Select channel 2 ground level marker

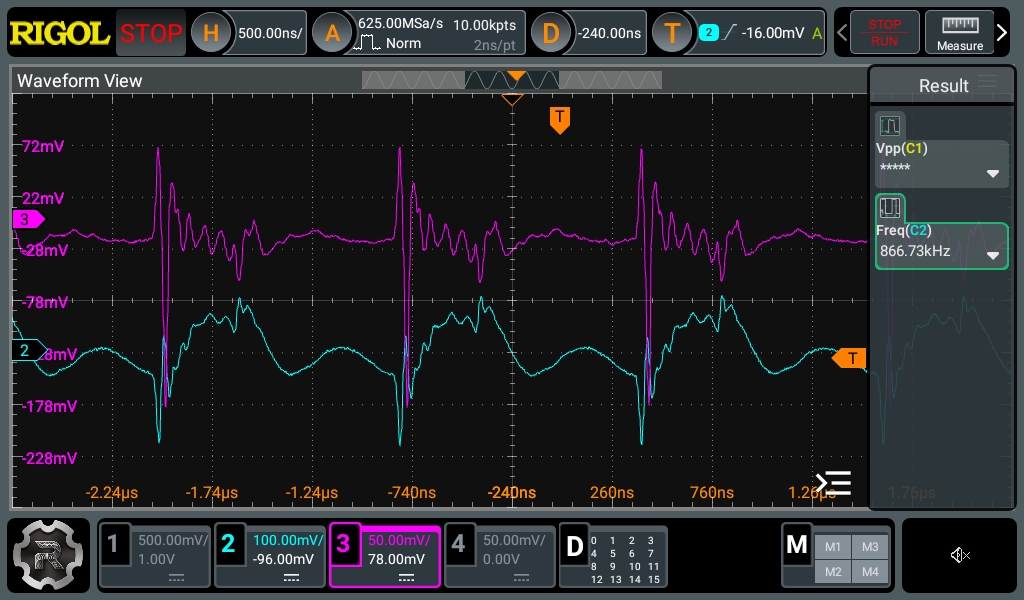coord(29,351)
